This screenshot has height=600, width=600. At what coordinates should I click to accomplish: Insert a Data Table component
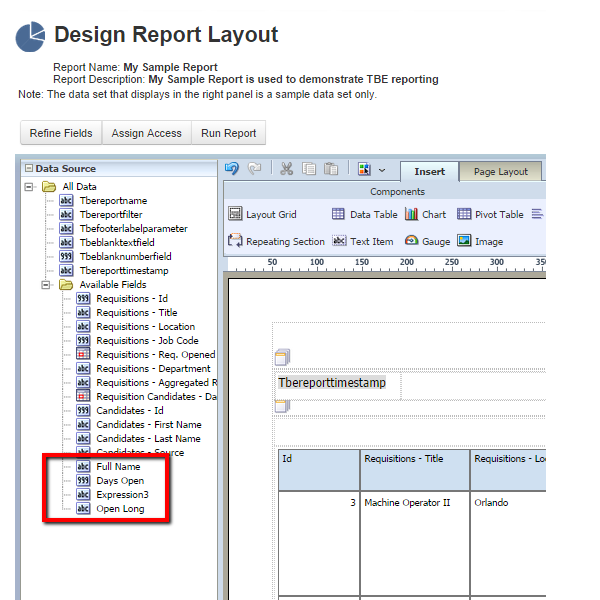coord(365,214)
